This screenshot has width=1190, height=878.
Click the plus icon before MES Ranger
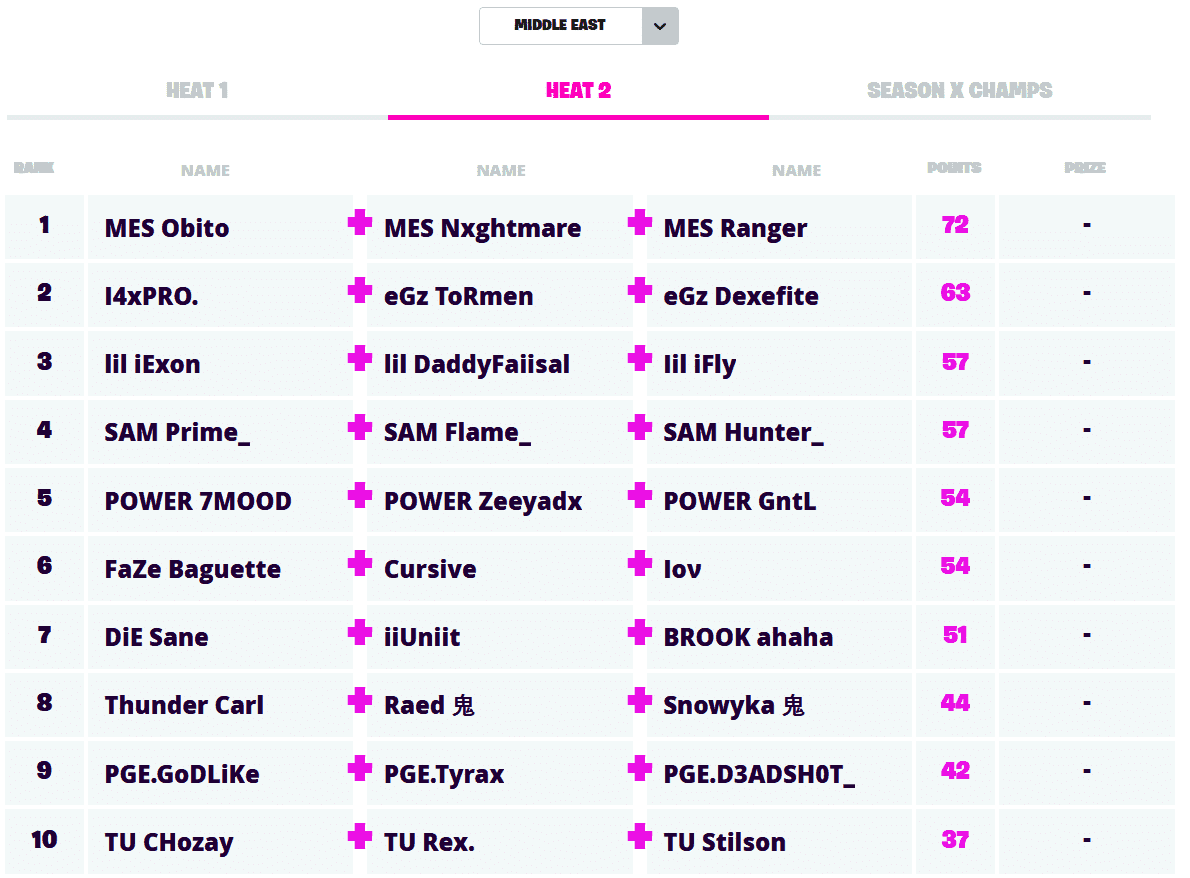coord(640,223)
